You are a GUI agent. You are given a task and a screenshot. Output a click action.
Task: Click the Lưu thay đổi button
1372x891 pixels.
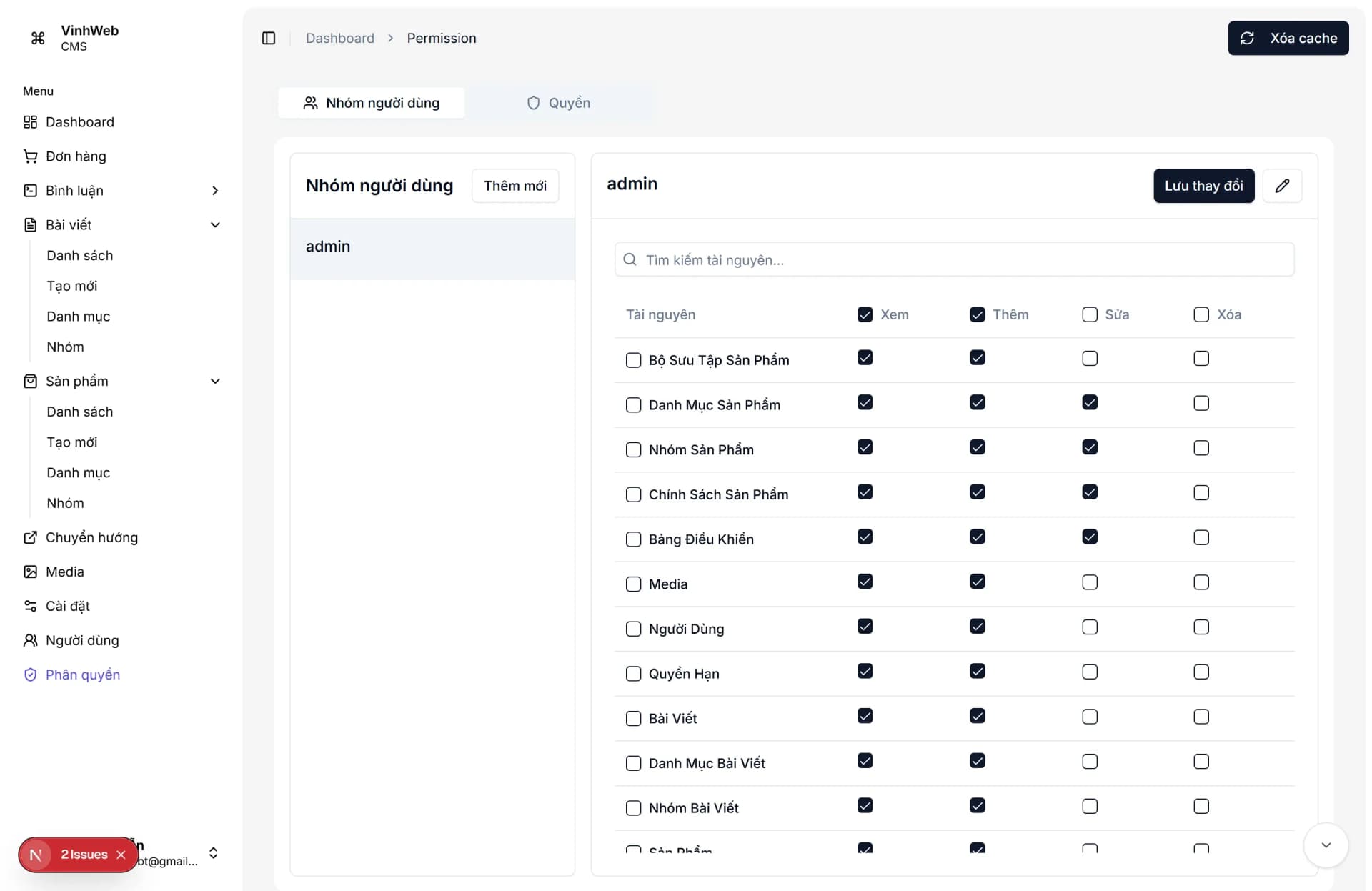coord(1203,186)
